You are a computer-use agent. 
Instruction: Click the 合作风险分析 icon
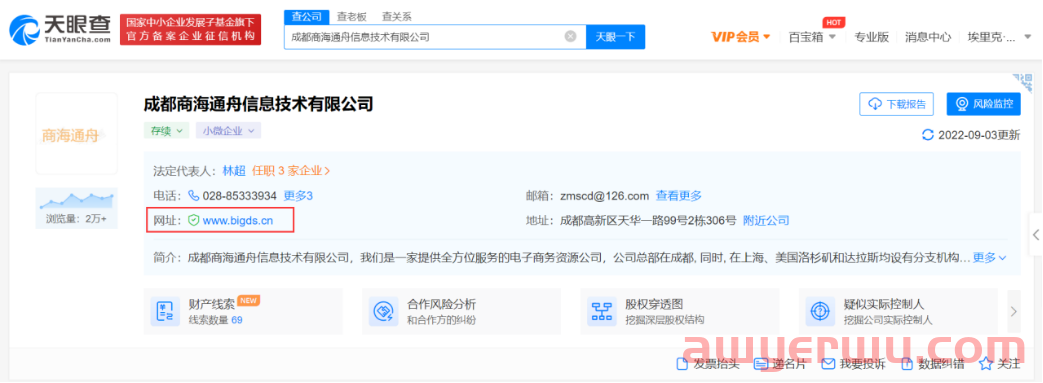coord(383,311)
